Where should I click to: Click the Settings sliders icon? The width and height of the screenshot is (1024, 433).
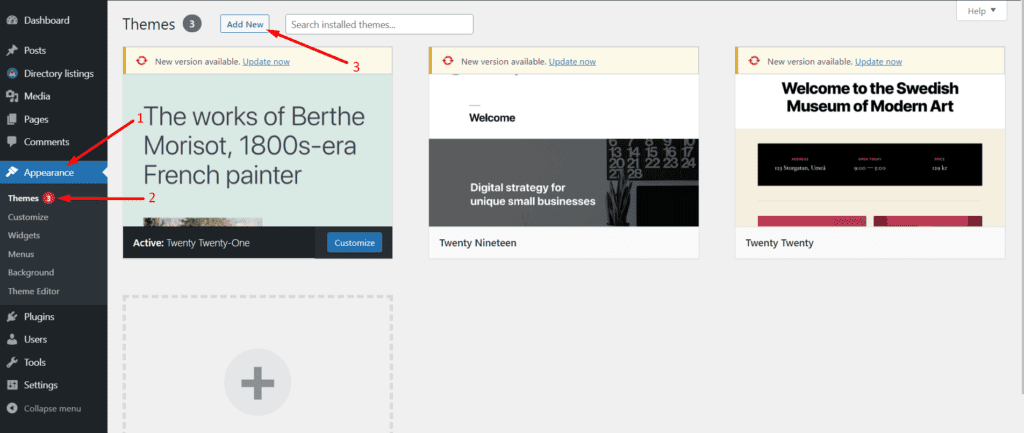pyautogui.click(x=12, y=385)
